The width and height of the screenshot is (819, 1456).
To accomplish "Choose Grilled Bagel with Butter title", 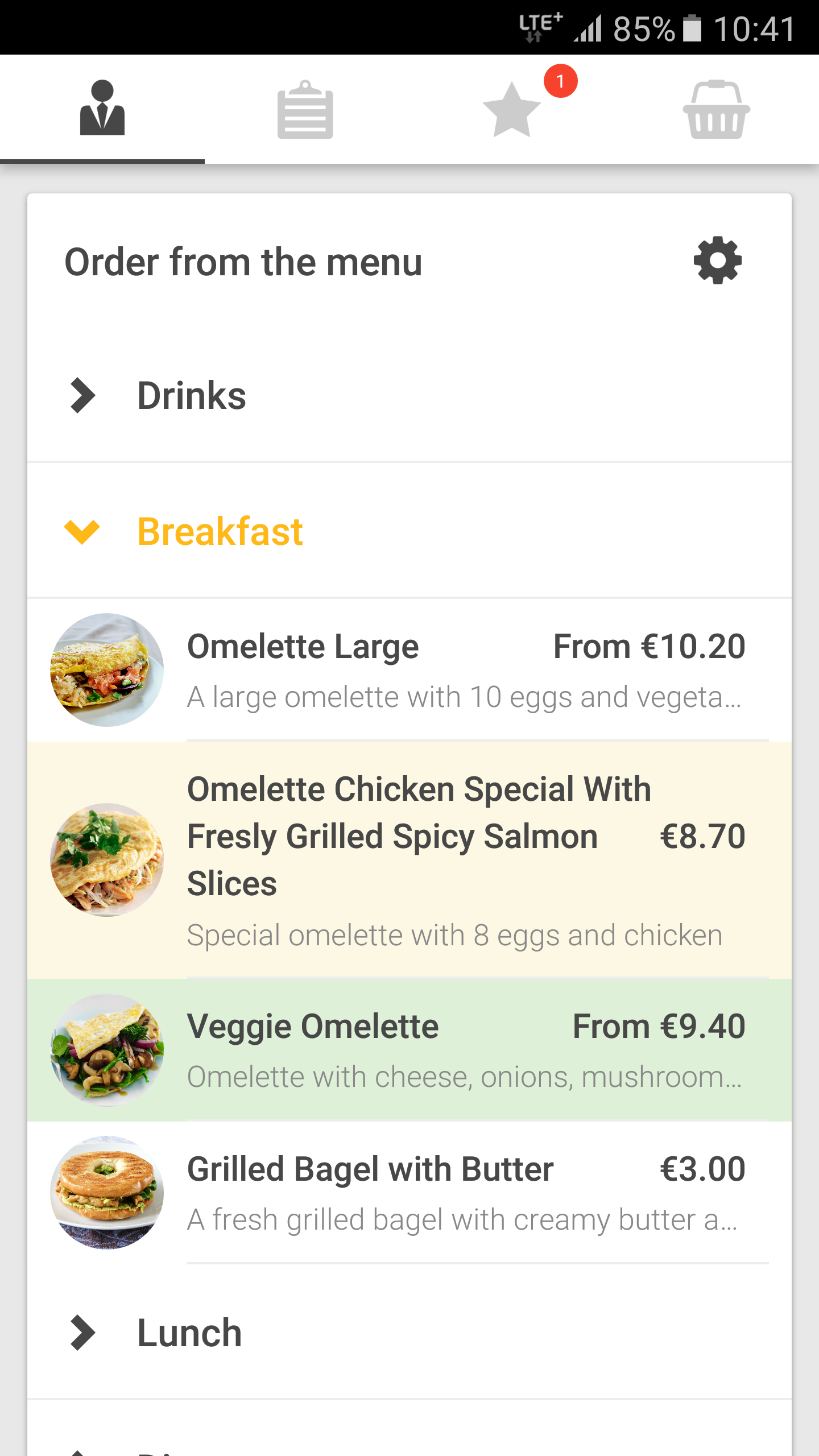I will click(x=370, y=1169).
